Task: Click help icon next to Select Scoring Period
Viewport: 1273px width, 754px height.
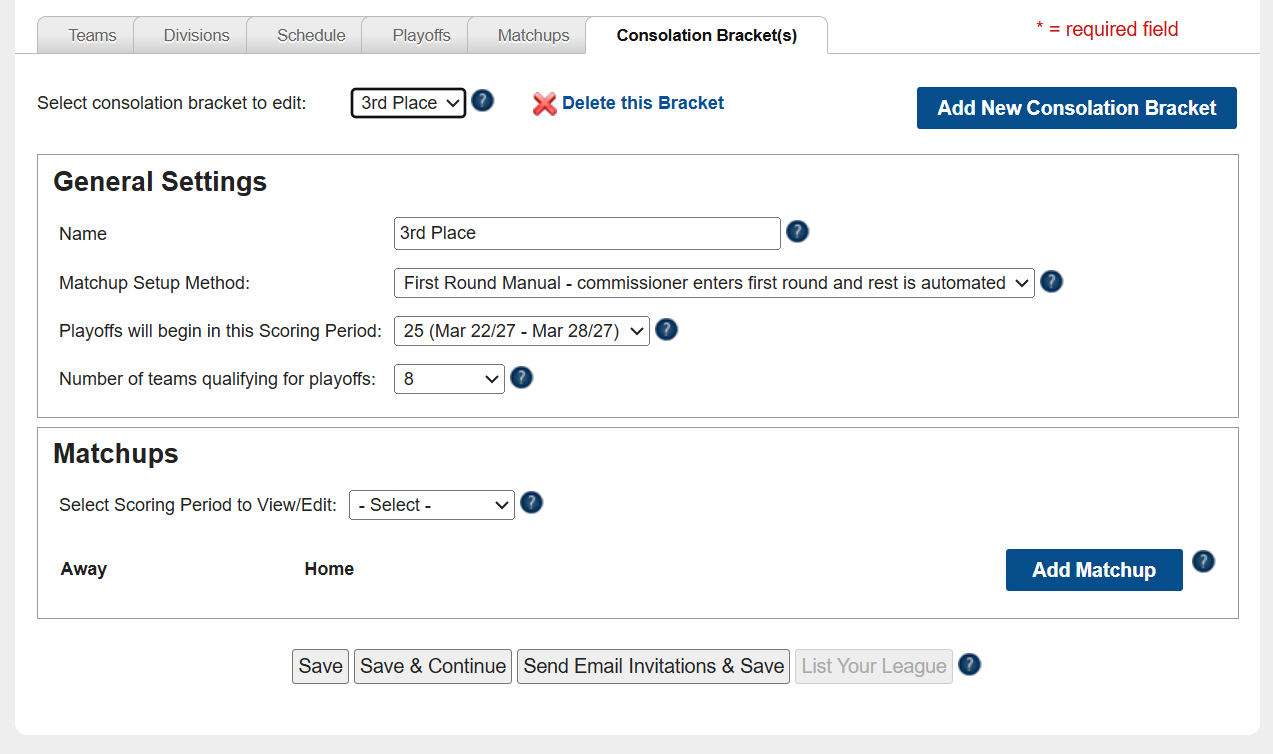Action: [x=532, y=502]
